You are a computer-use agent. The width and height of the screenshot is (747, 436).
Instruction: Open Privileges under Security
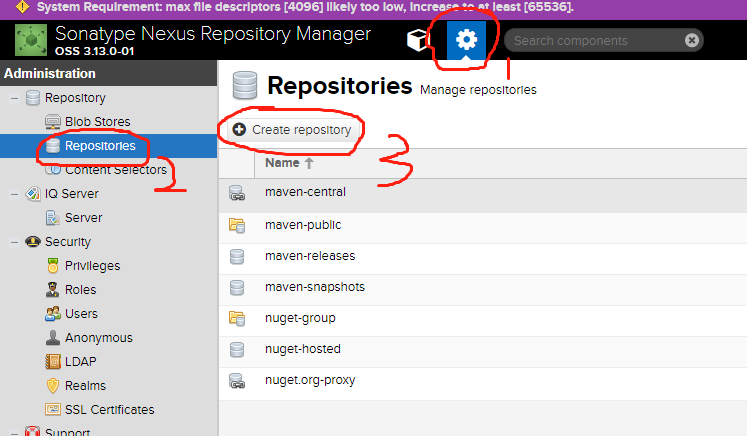point(92,266)
